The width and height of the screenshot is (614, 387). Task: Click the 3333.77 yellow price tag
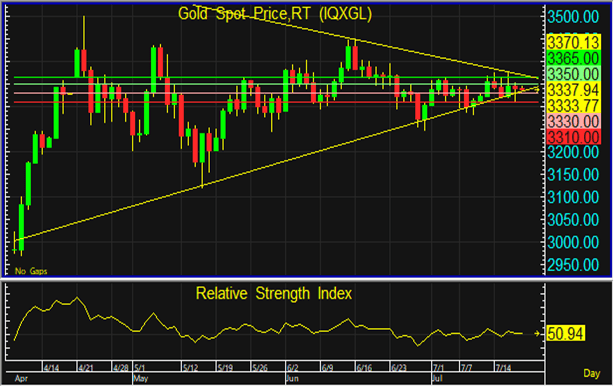click(573, 106)
